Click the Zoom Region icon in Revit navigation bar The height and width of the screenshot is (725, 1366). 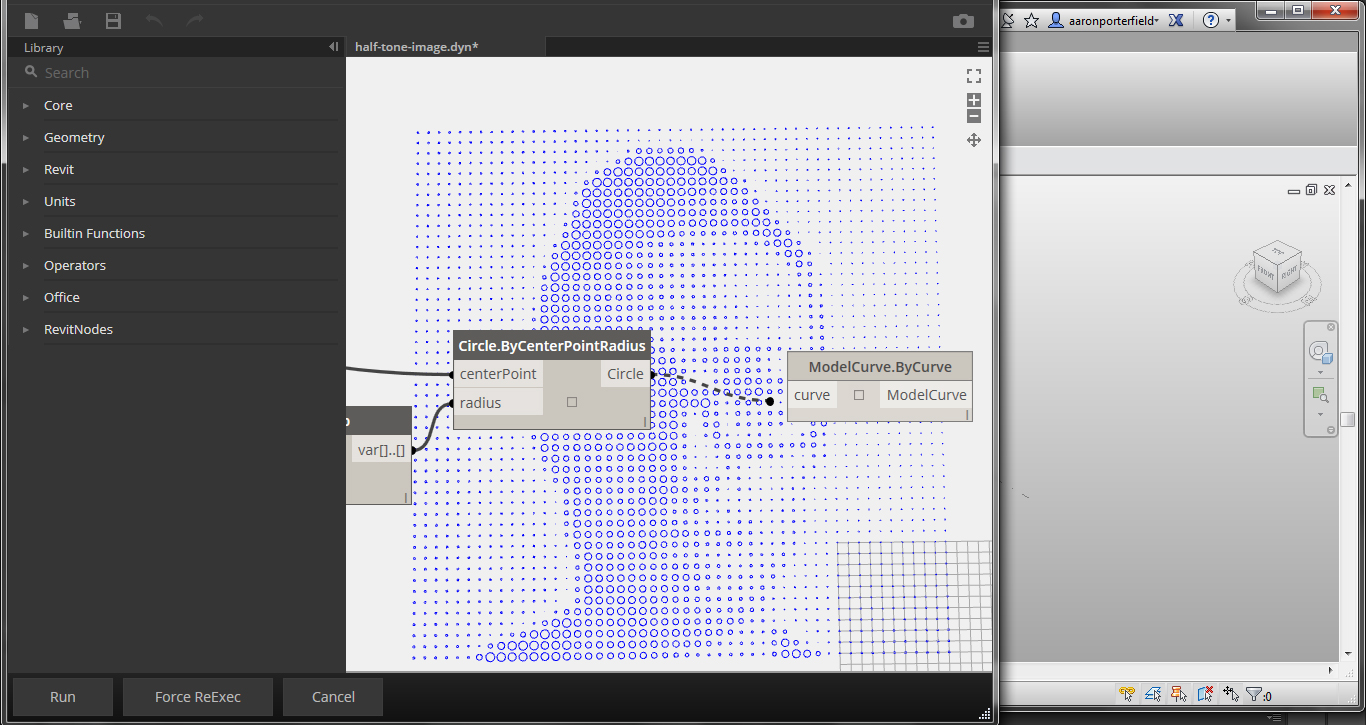1320,396
